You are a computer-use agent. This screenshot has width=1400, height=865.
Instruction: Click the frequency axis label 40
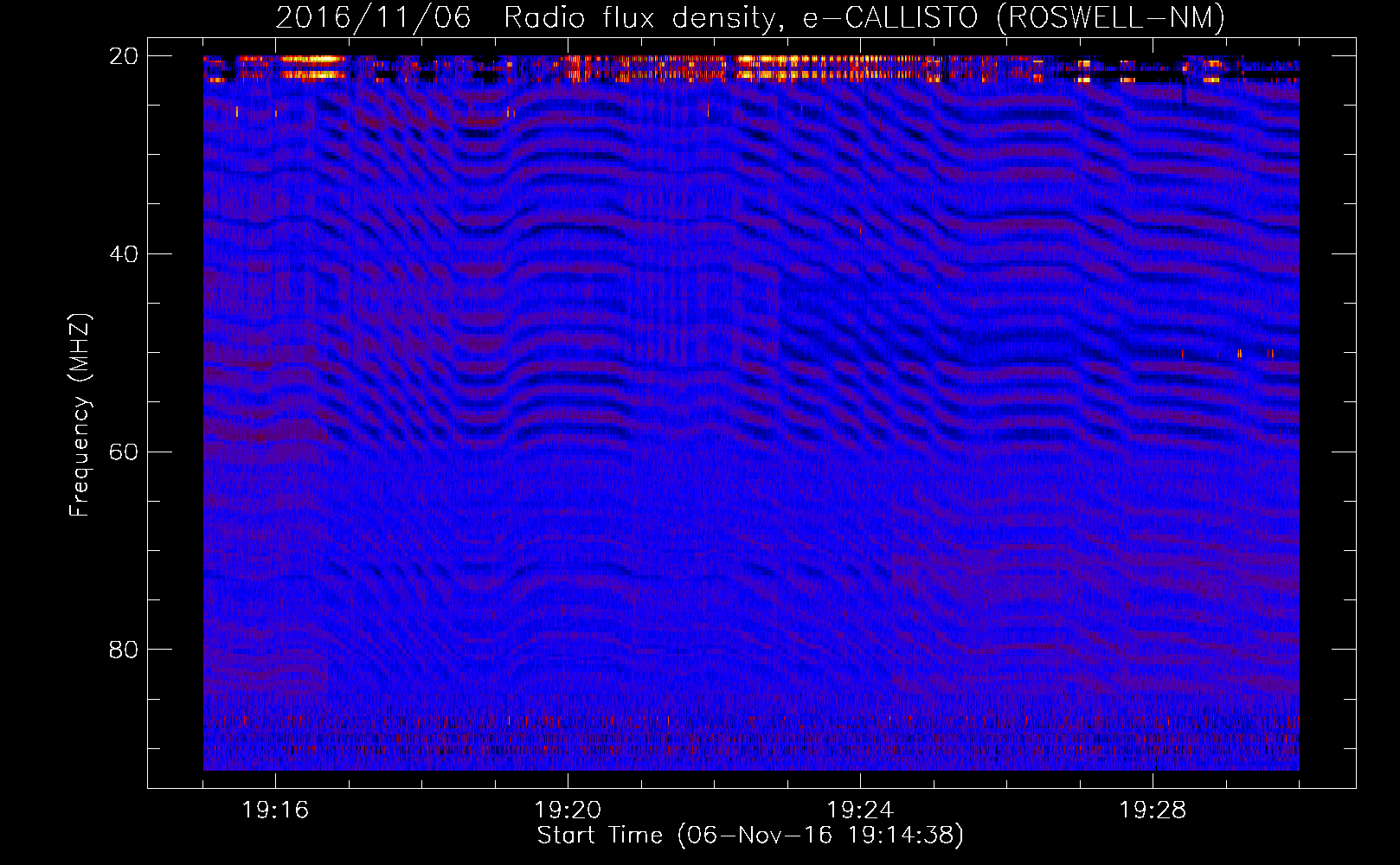pos(124,254)
